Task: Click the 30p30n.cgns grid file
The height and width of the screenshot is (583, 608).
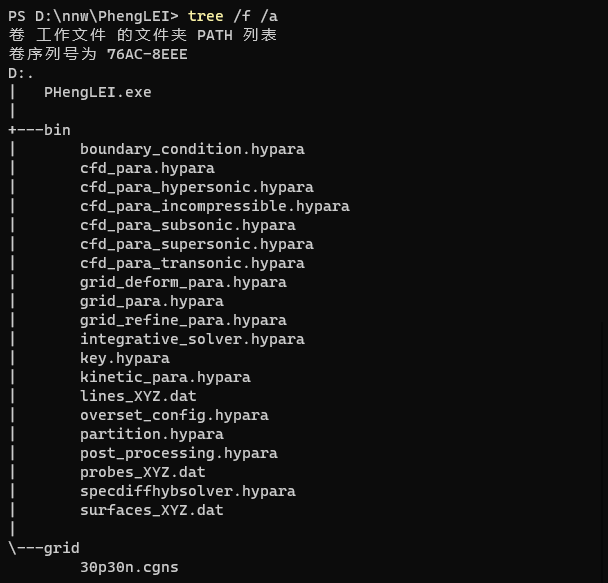Action: click(x=129, y=567)
